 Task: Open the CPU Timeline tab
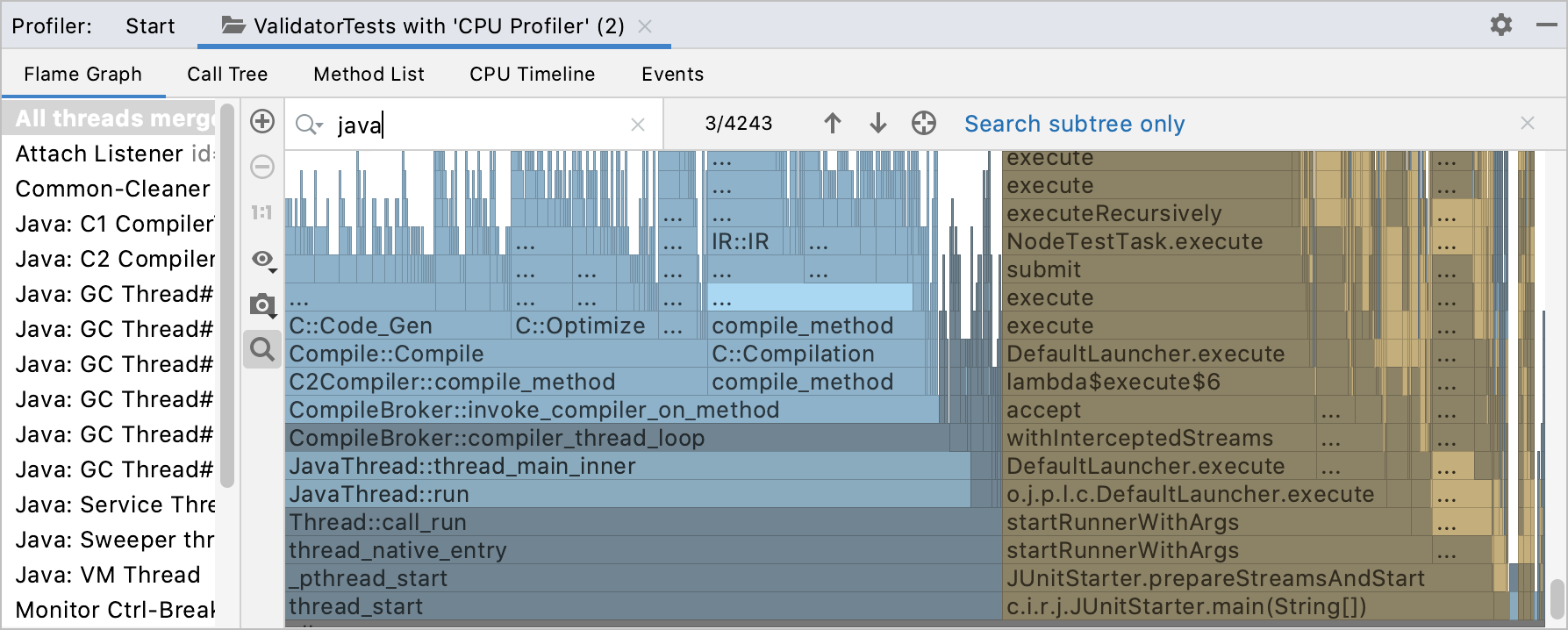(531, 74)
